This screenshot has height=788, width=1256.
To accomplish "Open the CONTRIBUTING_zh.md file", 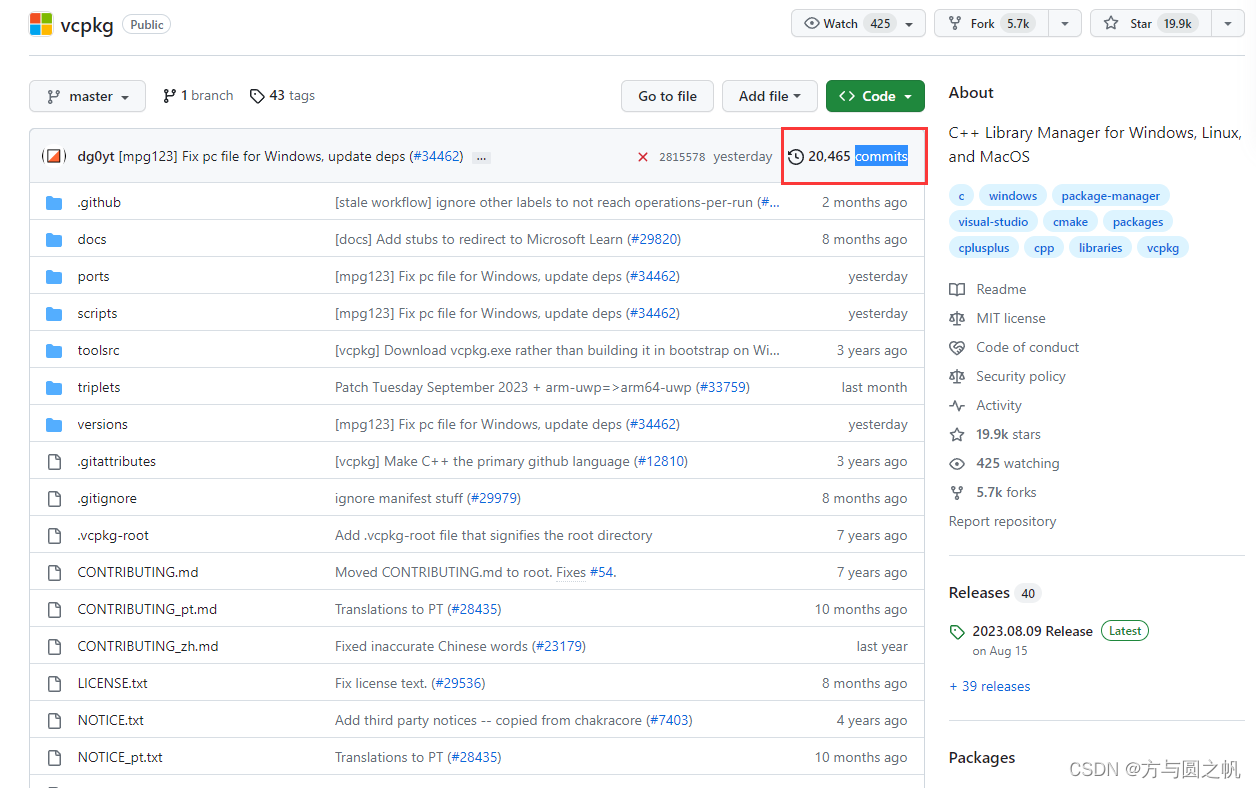I will 148,646.
